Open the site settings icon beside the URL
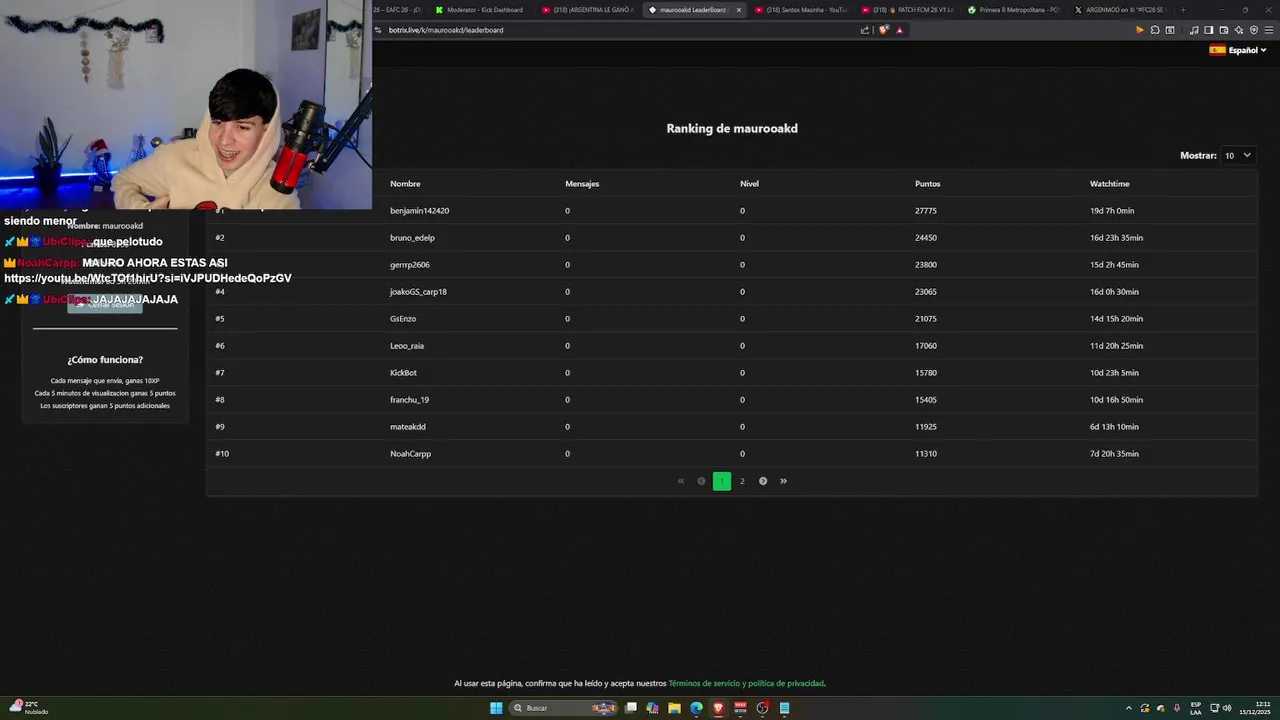The height and width of the screenshot is (720, 1280). coord(378,30)
